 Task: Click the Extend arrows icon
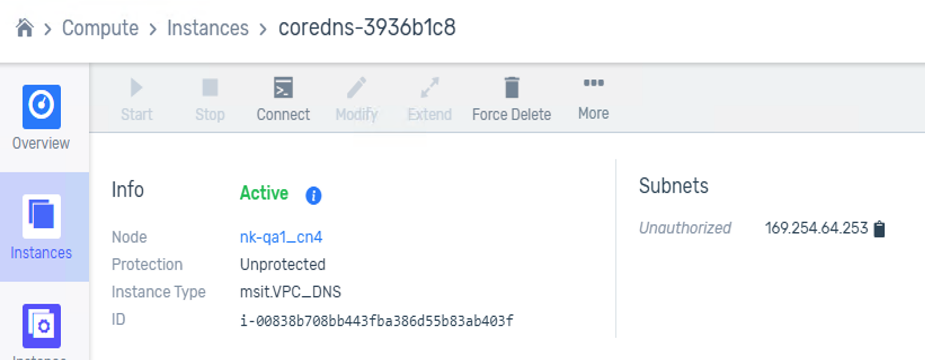point(429,88)
